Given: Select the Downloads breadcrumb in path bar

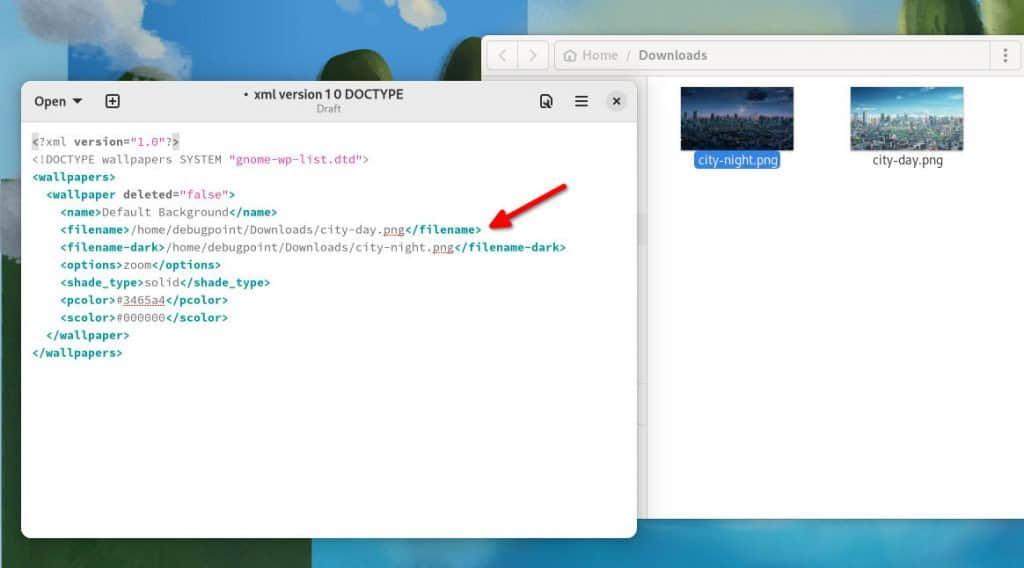Looking at the screenshot, I should 672,55.
